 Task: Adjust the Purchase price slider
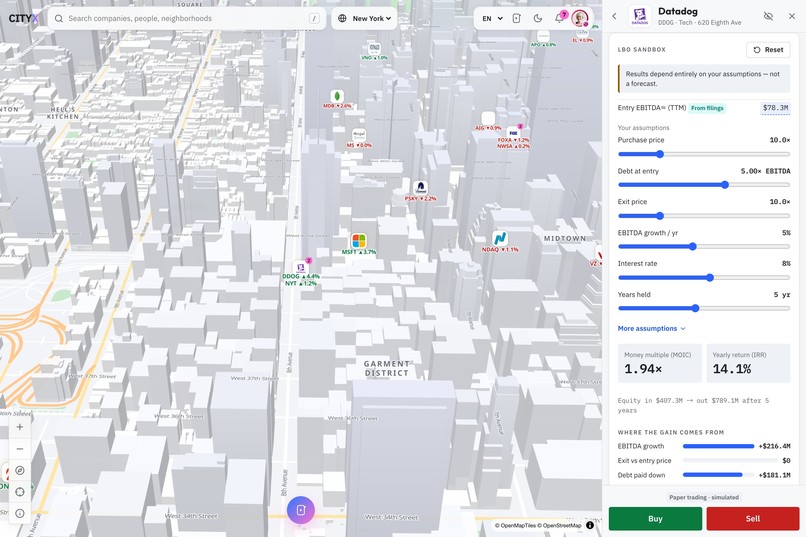(704, 154)
